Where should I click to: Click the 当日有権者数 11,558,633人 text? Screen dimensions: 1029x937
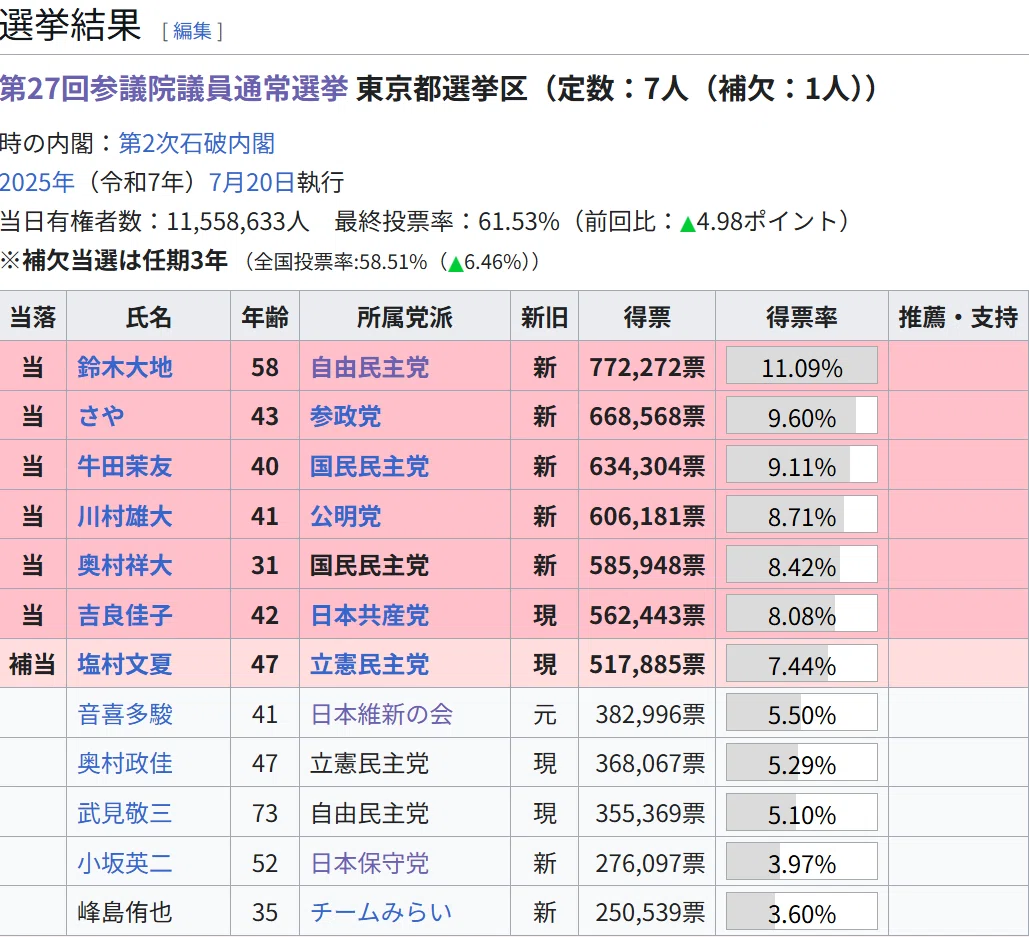(x=154, y=221)
